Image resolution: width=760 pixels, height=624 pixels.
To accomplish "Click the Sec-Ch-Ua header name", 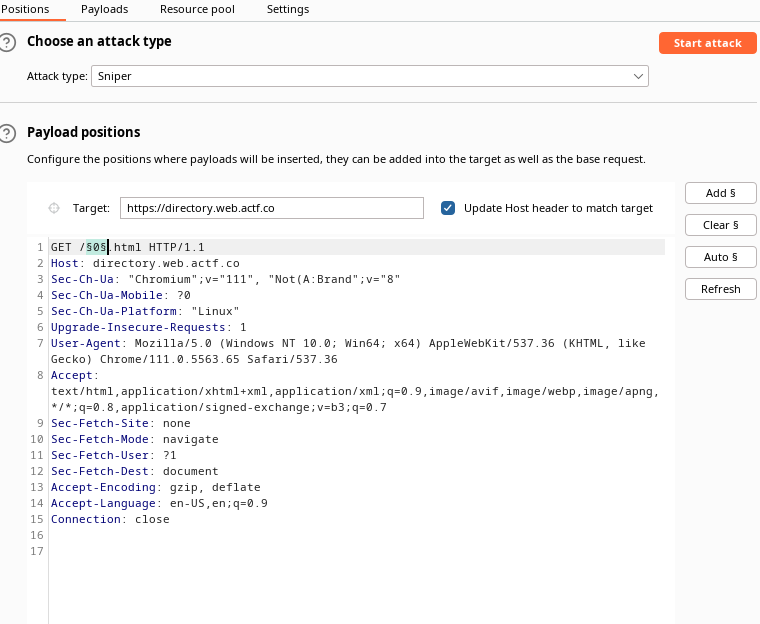I will click(82, 279).
